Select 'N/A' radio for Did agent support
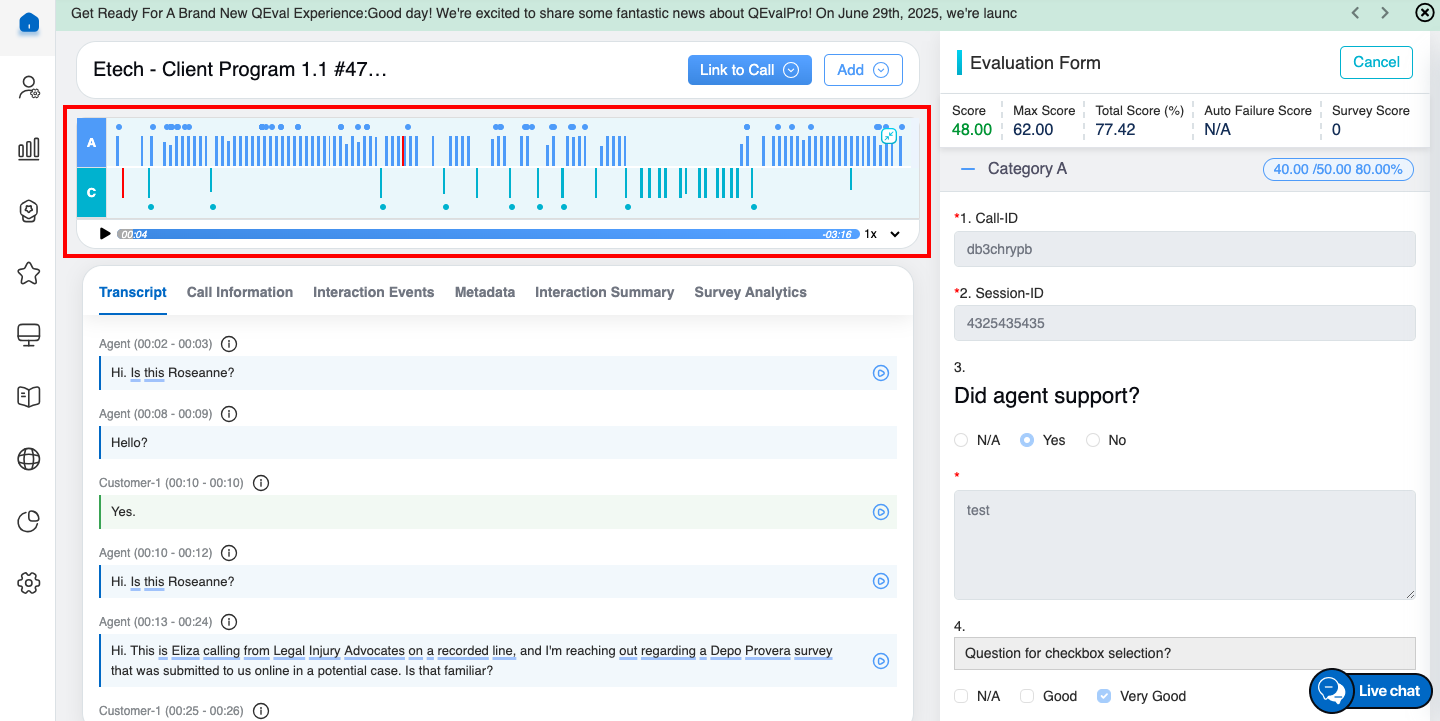 click(961, 440)
